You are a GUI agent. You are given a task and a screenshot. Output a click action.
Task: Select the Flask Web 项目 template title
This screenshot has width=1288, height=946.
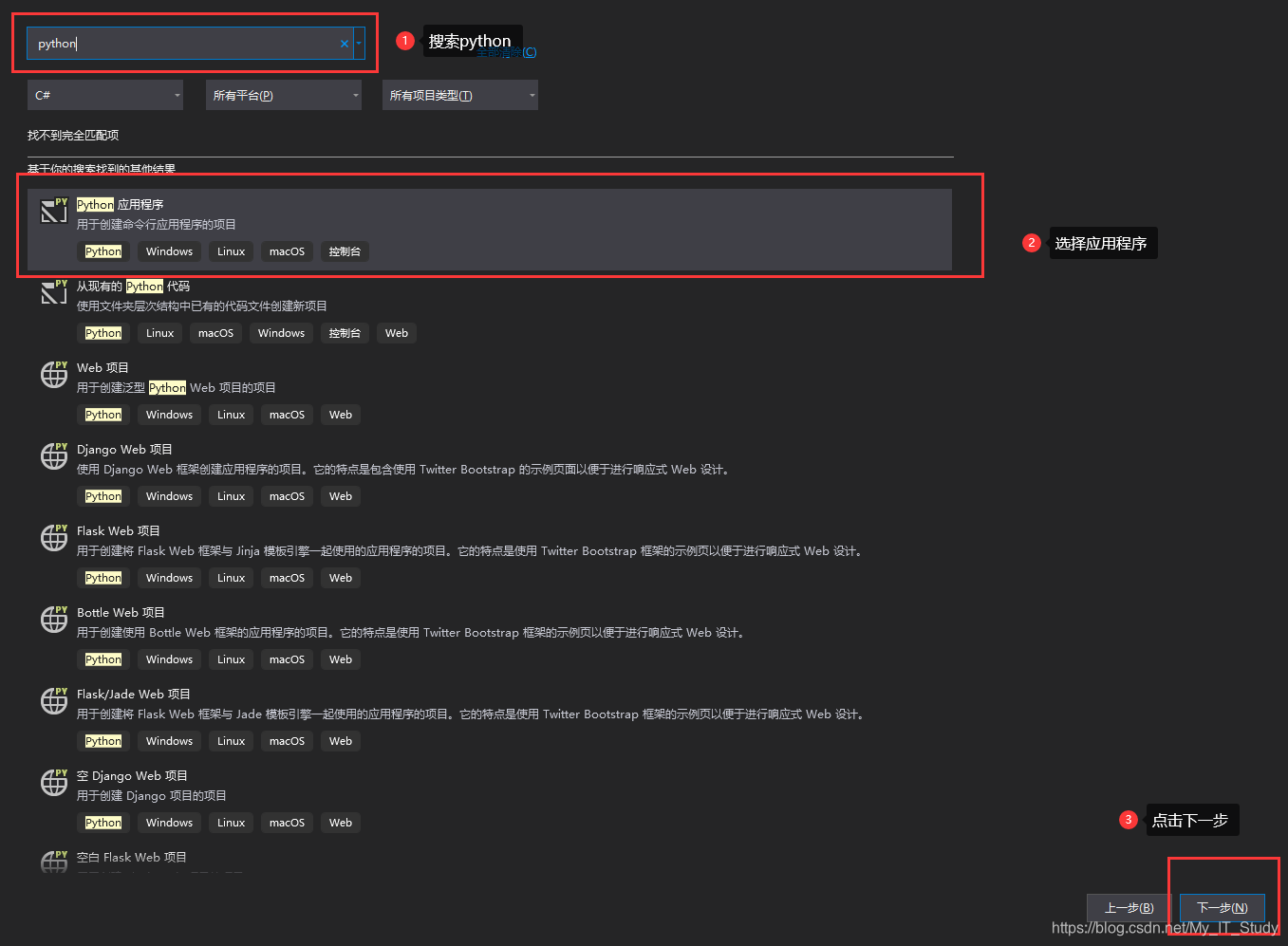coord(119,531)
